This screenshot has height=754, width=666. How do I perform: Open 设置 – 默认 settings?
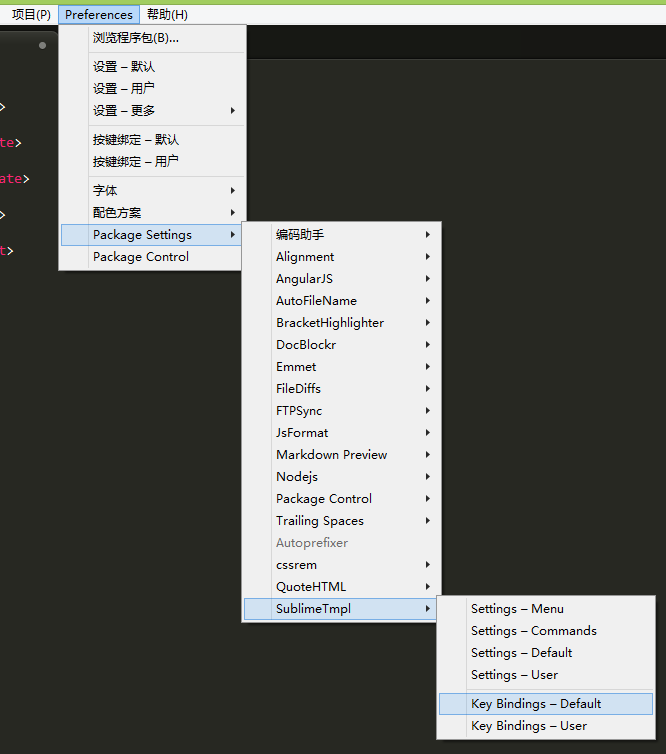point(152,66)
